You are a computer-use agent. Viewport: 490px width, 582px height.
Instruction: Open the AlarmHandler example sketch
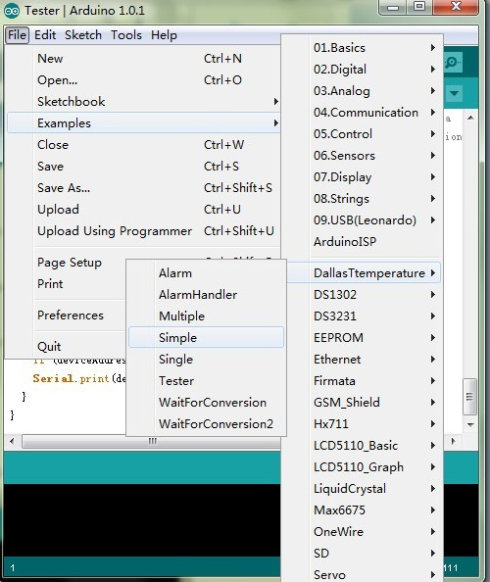(x=206, y=294)
